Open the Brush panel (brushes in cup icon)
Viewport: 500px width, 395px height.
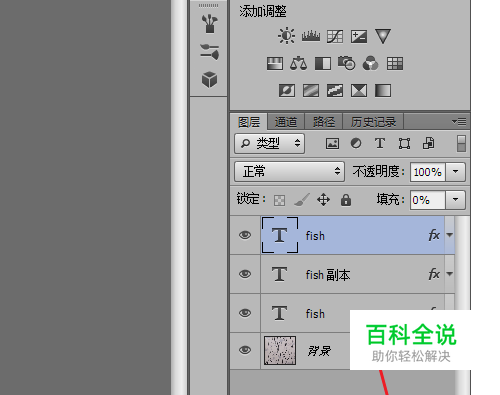click(x=209, y=23)
